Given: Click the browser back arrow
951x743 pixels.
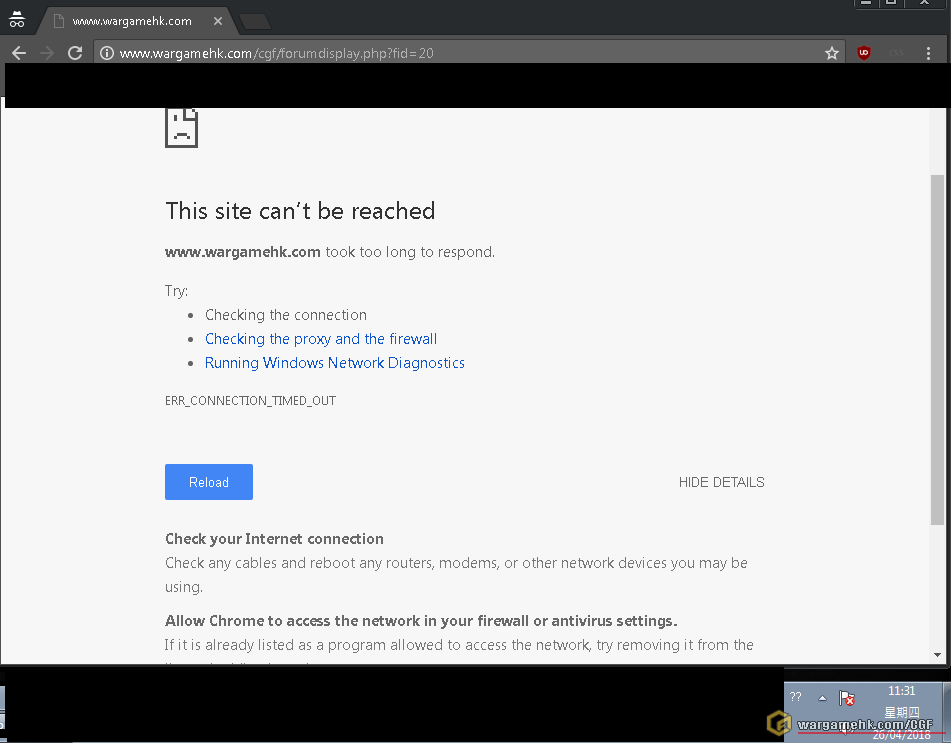Looking at the screenshot, I should pos(19,53).
